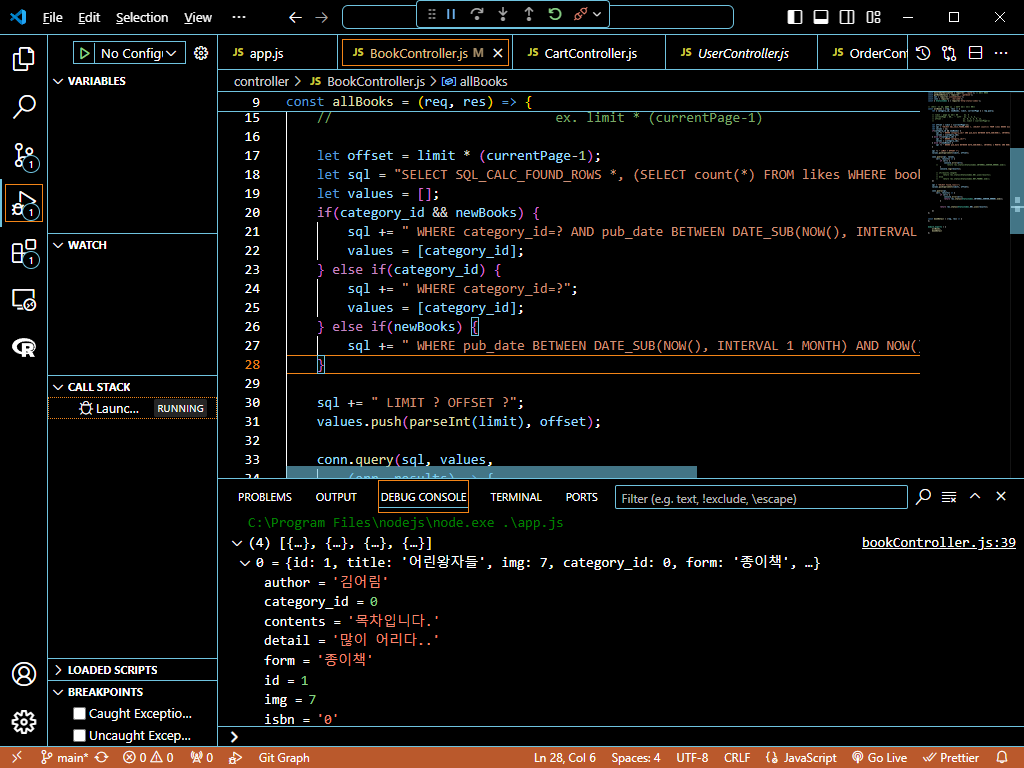Open the R extension view
The height and width of the screenshot is (768, 1024).
(x=24, y=347)
